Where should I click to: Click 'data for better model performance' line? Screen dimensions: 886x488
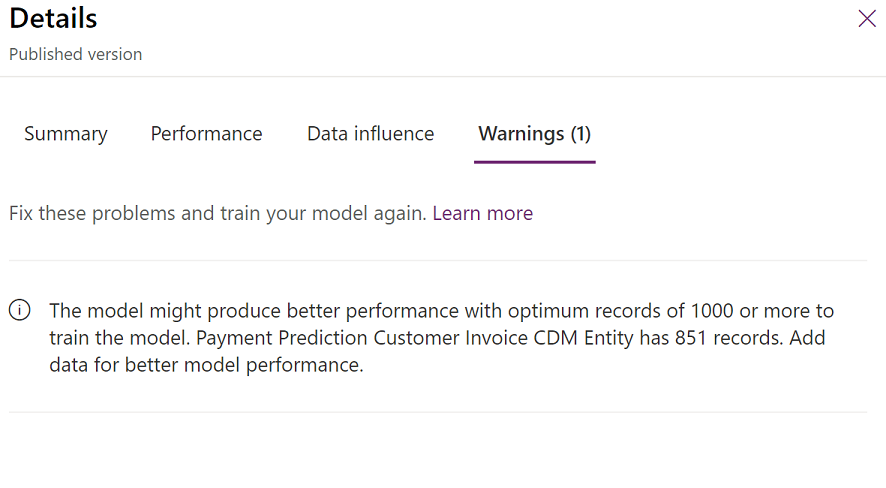[x=205, y=365]
